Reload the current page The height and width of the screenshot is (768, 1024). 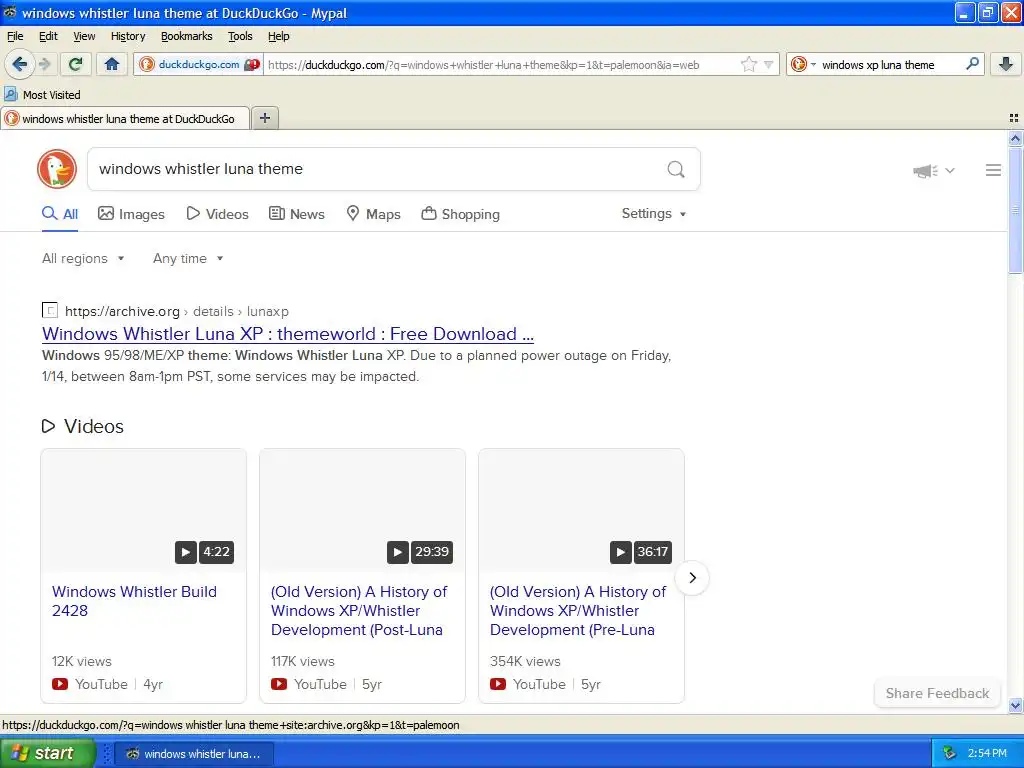[76, 64]
